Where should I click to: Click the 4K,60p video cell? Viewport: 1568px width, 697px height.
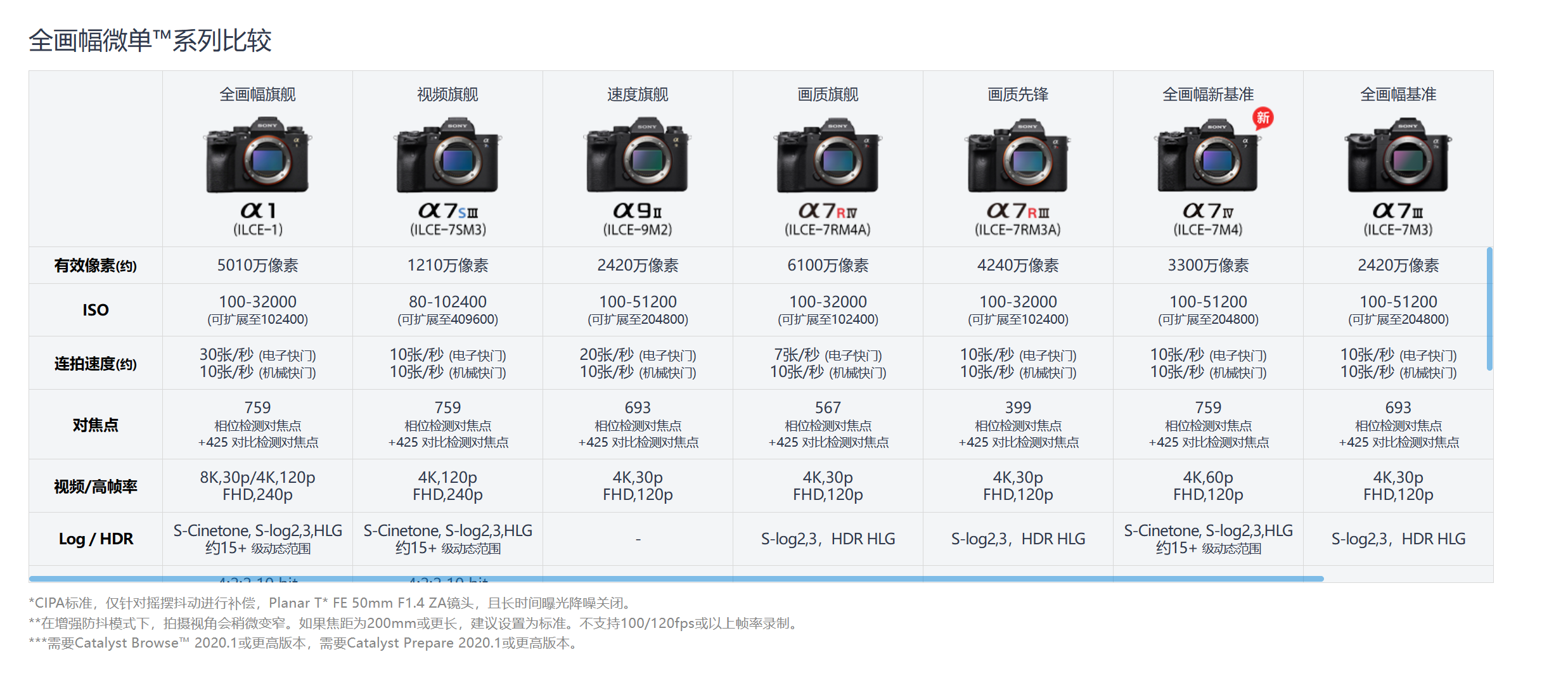[1208, 485]
